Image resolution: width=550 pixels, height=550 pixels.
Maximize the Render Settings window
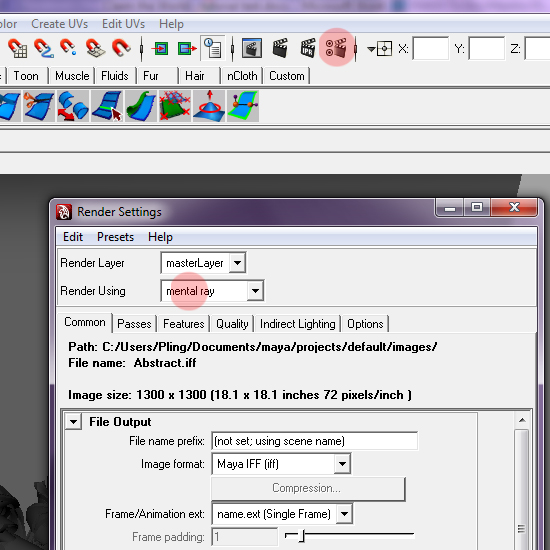tap(477, 208)
